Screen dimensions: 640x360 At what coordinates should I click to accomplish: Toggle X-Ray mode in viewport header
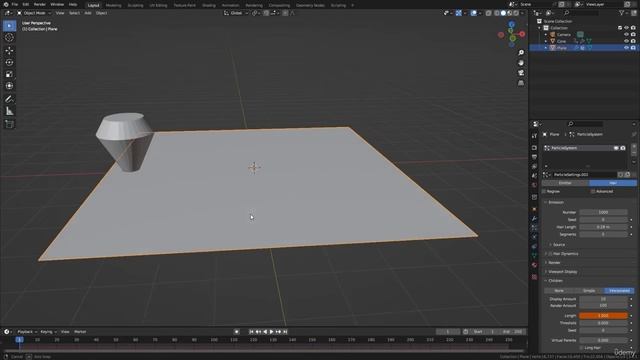click(x=489, y=13)
